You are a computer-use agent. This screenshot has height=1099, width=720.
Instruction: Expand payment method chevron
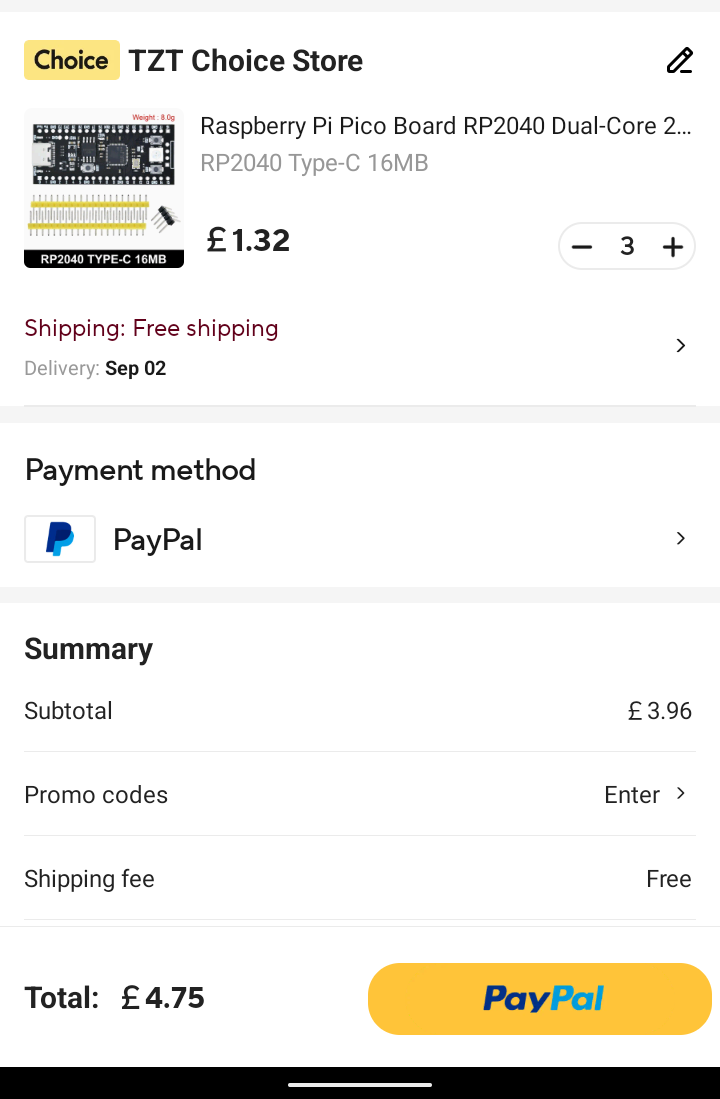[680, 539]
